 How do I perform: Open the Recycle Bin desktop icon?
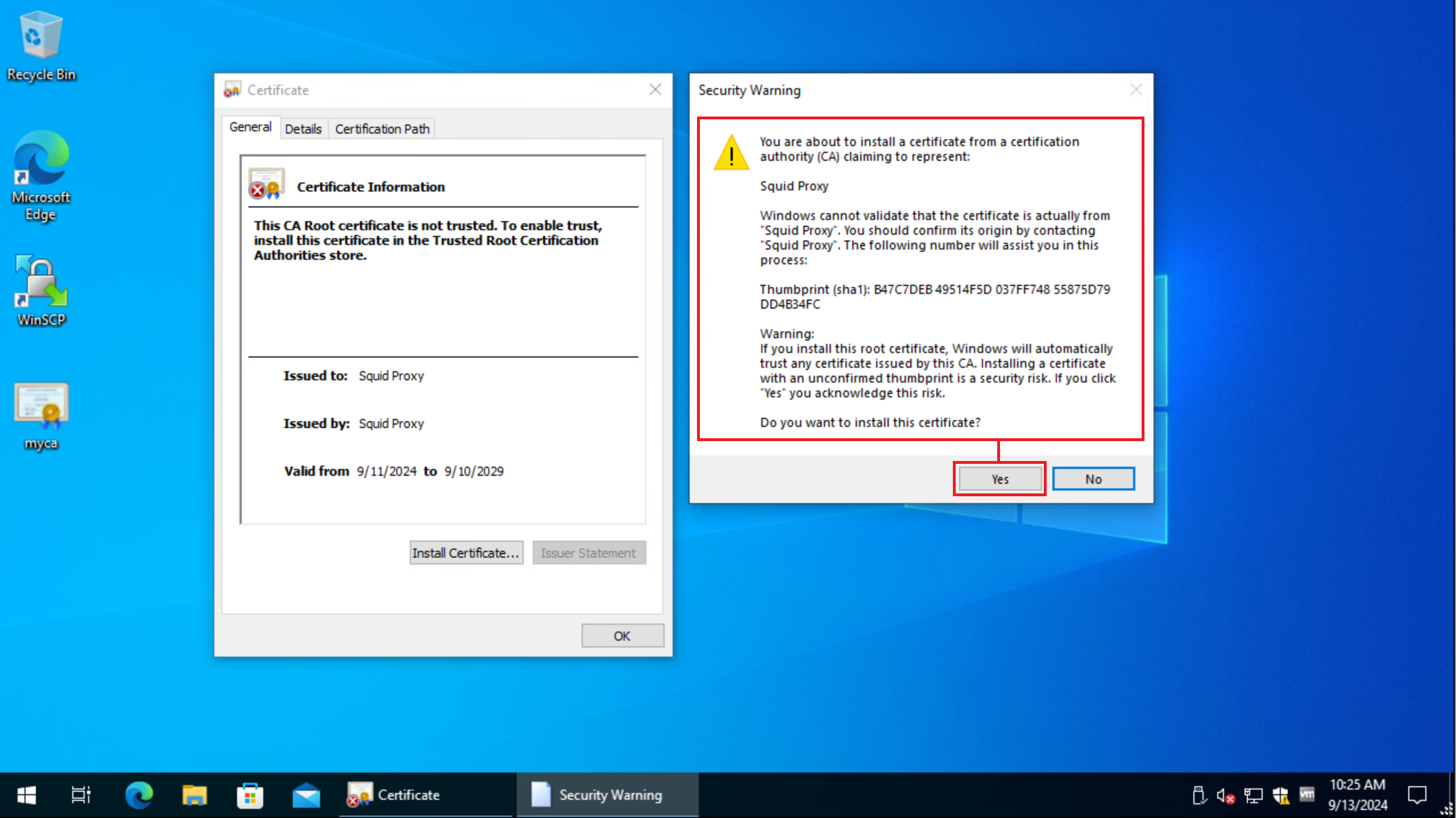41,47
